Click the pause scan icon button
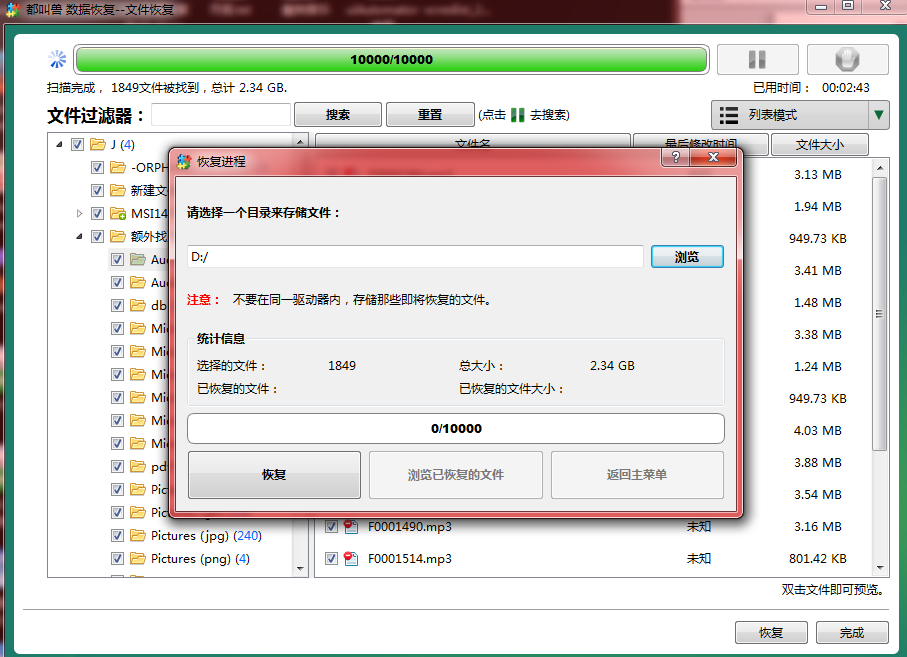The width and height of the screenshot is (907, 657). 757,59
